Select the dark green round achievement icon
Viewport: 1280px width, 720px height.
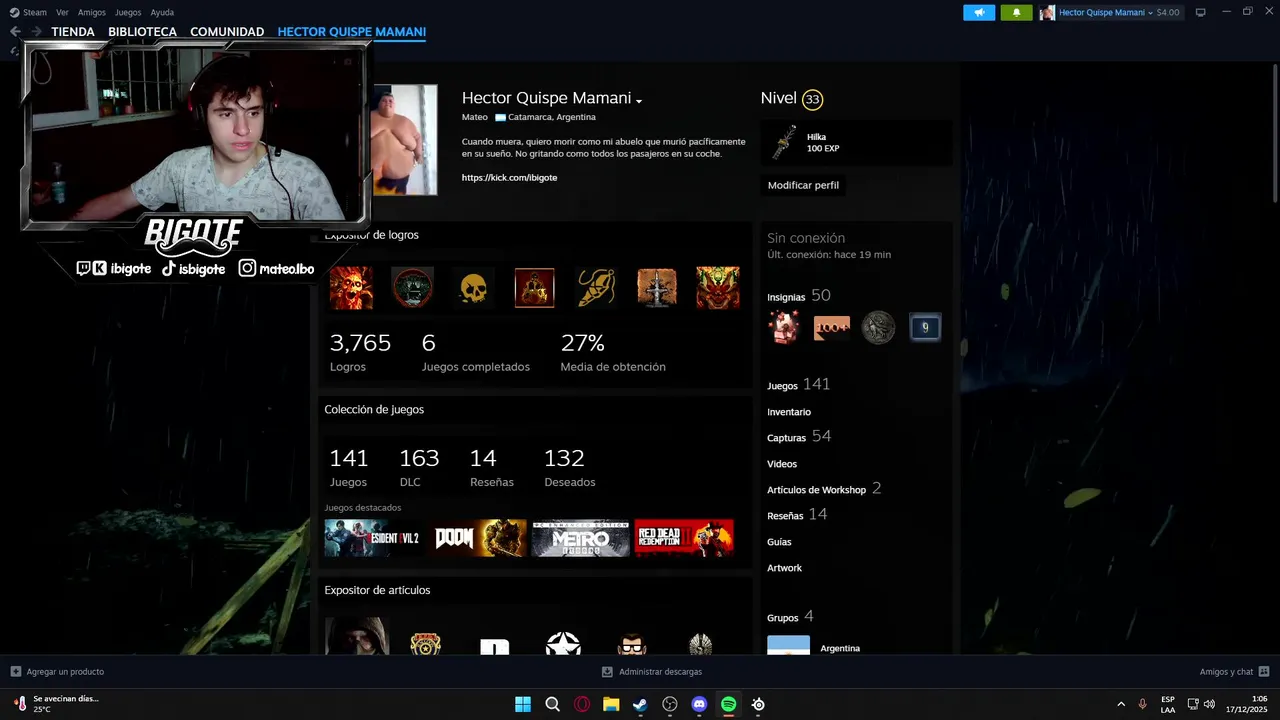412,288
